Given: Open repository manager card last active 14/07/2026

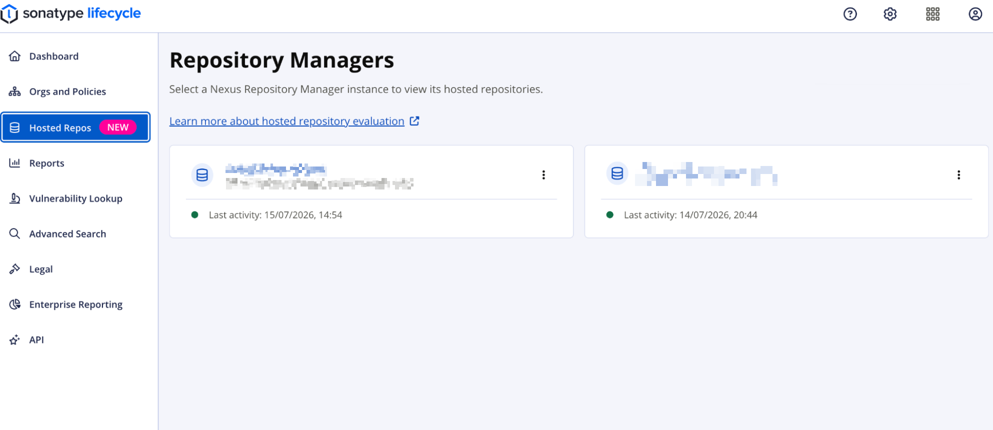Looking at the screenshot, I should 786,192.
